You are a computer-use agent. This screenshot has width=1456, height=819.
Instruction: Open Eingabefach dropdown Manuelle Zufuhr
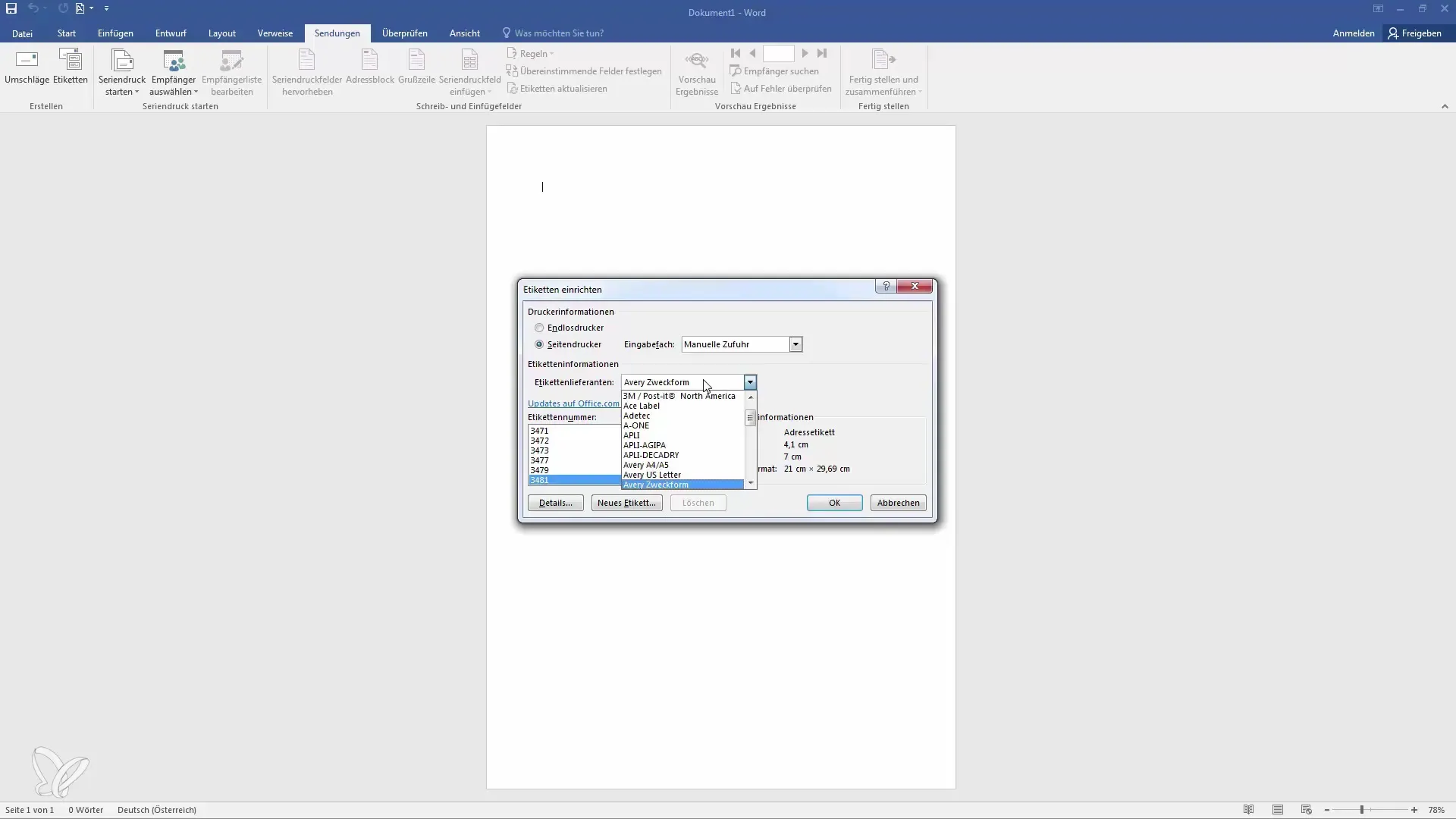pyautogui.click(x=742, y=344)
